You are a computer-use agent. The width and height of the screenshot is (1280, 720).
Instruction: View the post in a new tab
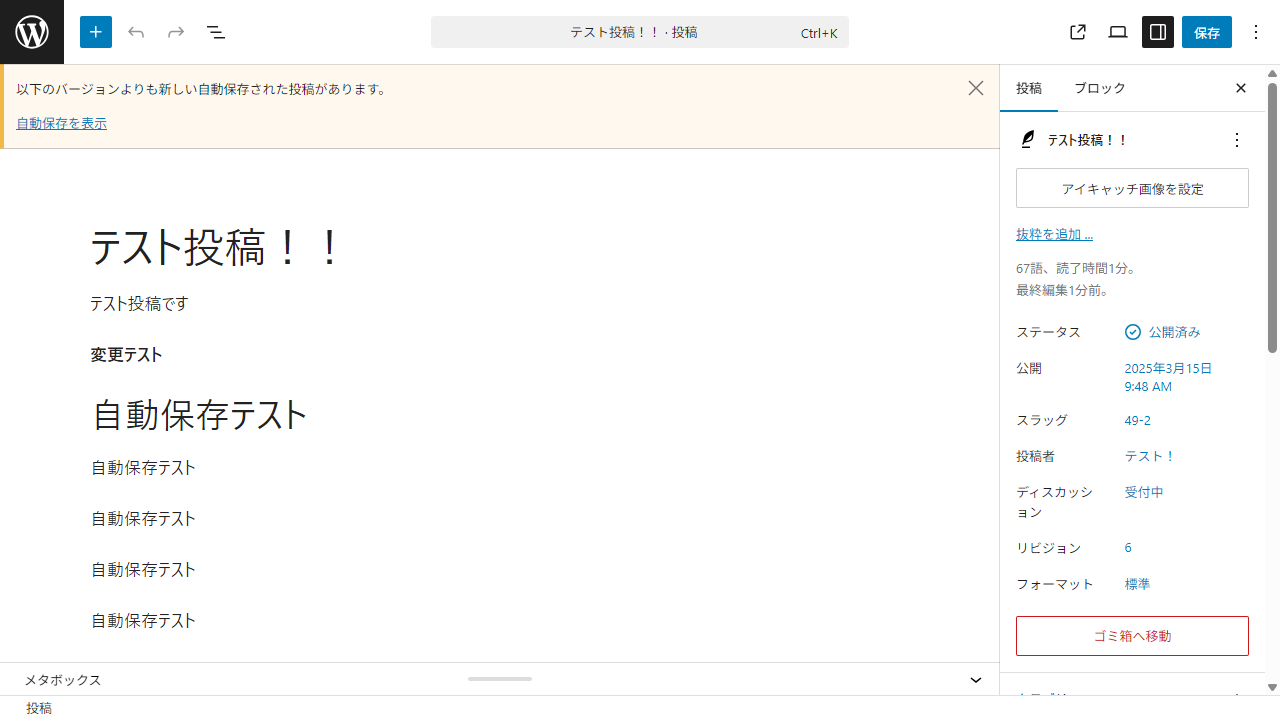pos(1077,31)
